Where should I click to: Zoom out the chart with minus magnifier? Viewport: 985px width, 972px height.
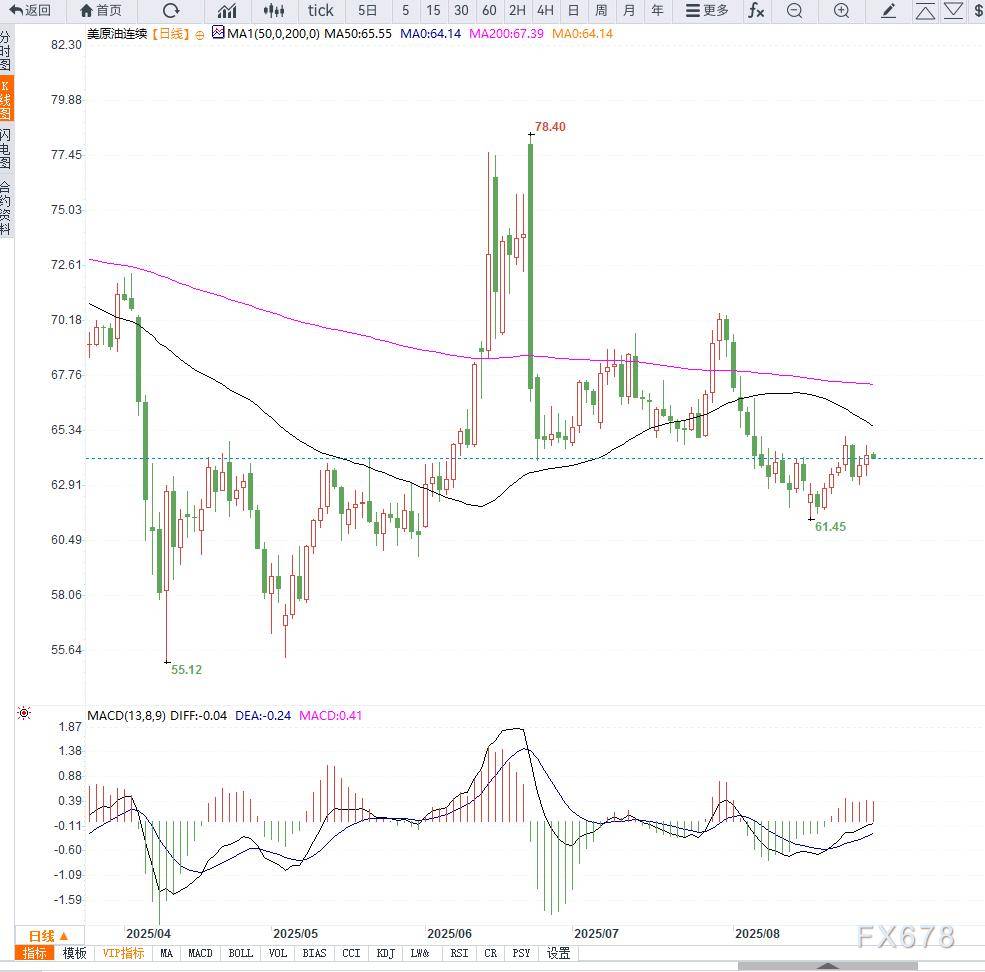[x=795, y=11]
